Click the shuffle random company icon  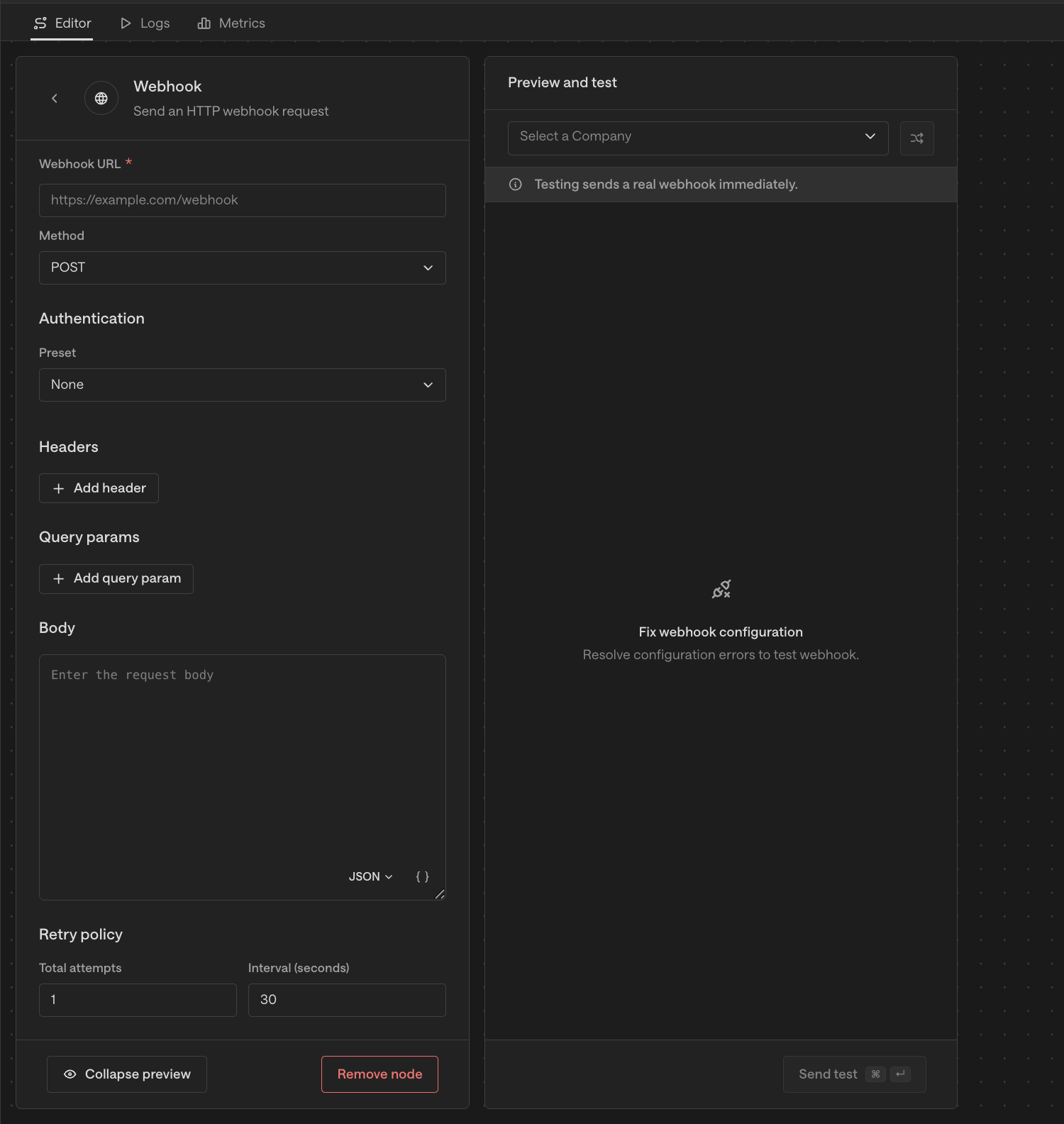click(917, 138)
